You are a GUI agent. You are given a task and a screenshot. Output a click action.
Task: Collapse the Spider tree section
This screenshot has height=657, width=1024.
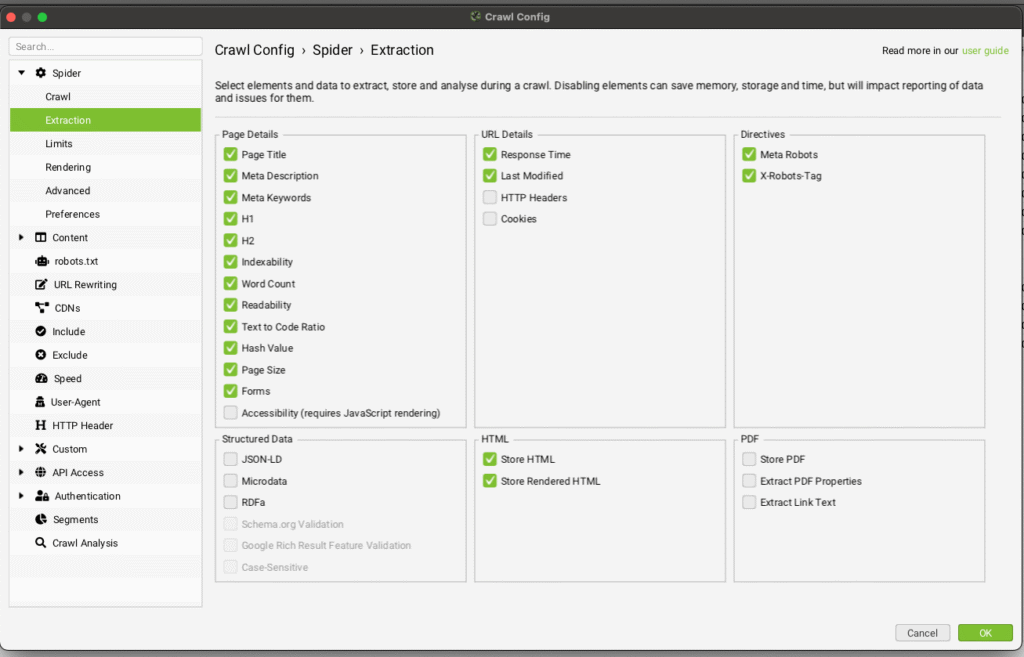point(21,73)
